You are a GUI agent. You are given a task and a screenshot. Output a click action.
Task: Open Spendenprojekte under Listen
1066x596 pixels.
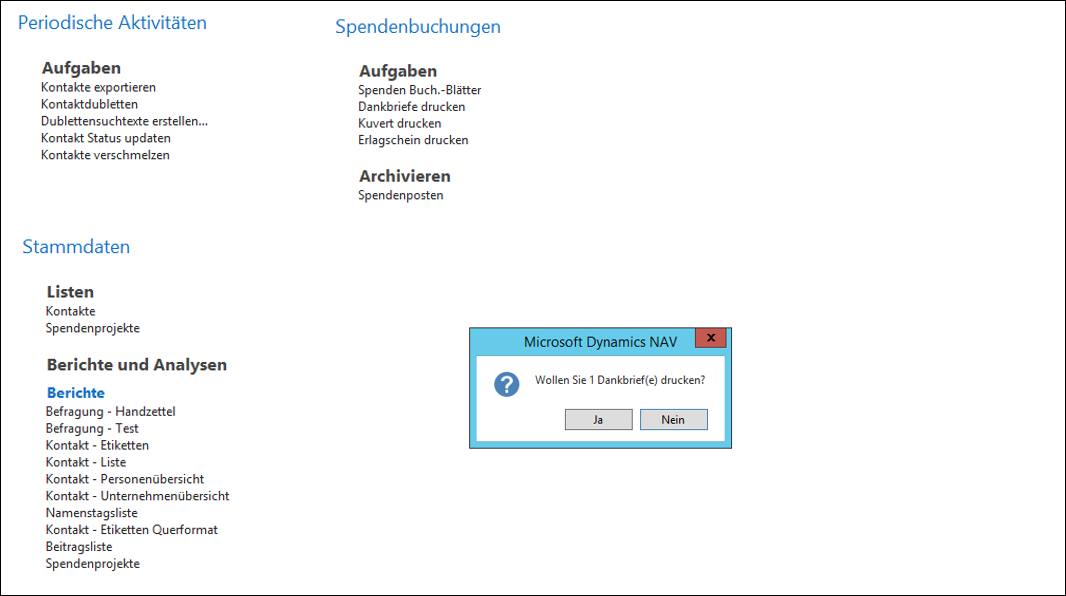(93, 328)
